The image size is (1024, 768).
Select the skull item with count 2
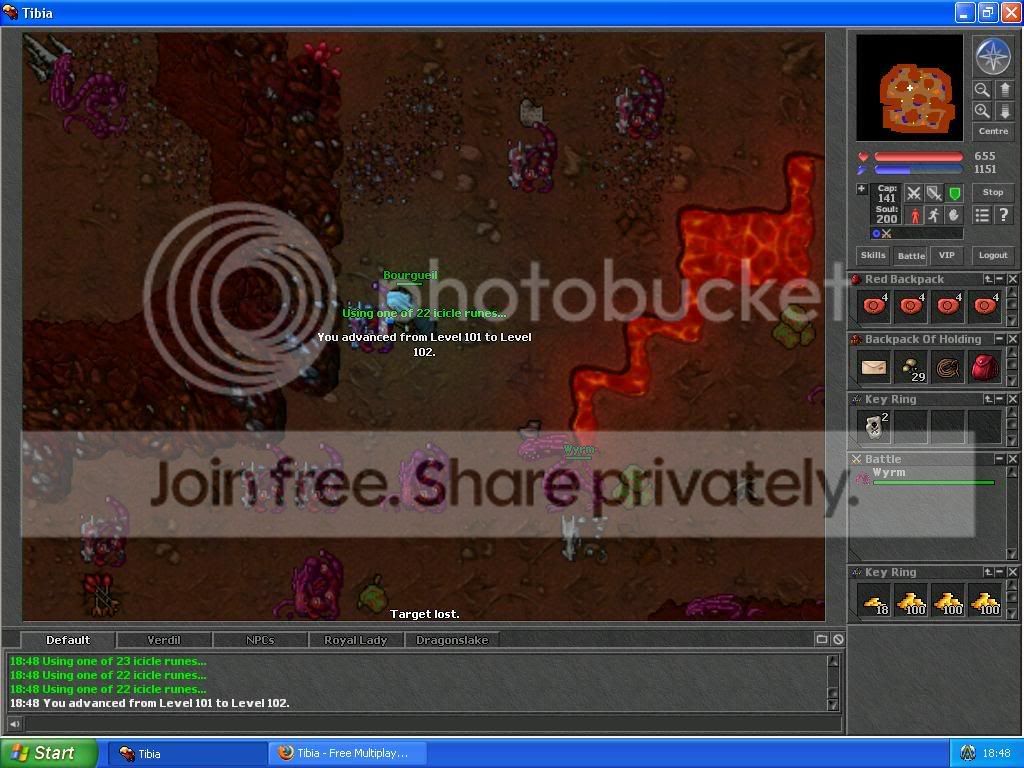pyautogui.click(x=873, y=427)
